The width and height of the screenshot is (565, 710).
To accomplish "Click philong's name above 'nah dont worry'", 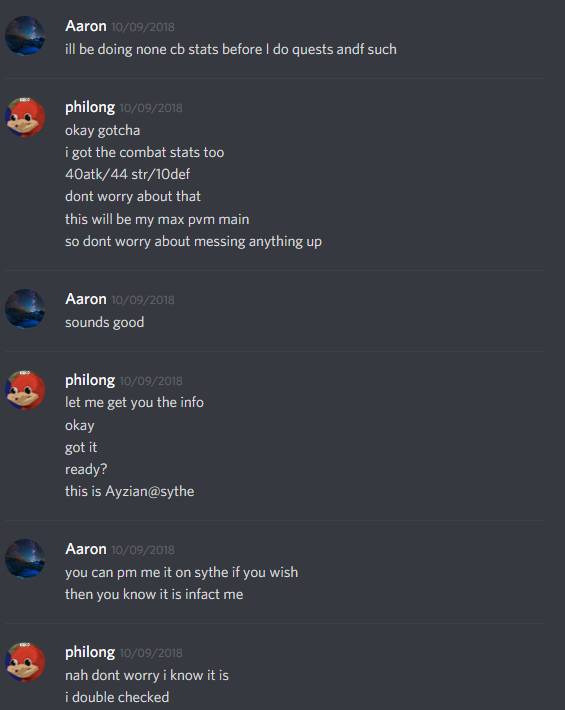I will [90, 652].
